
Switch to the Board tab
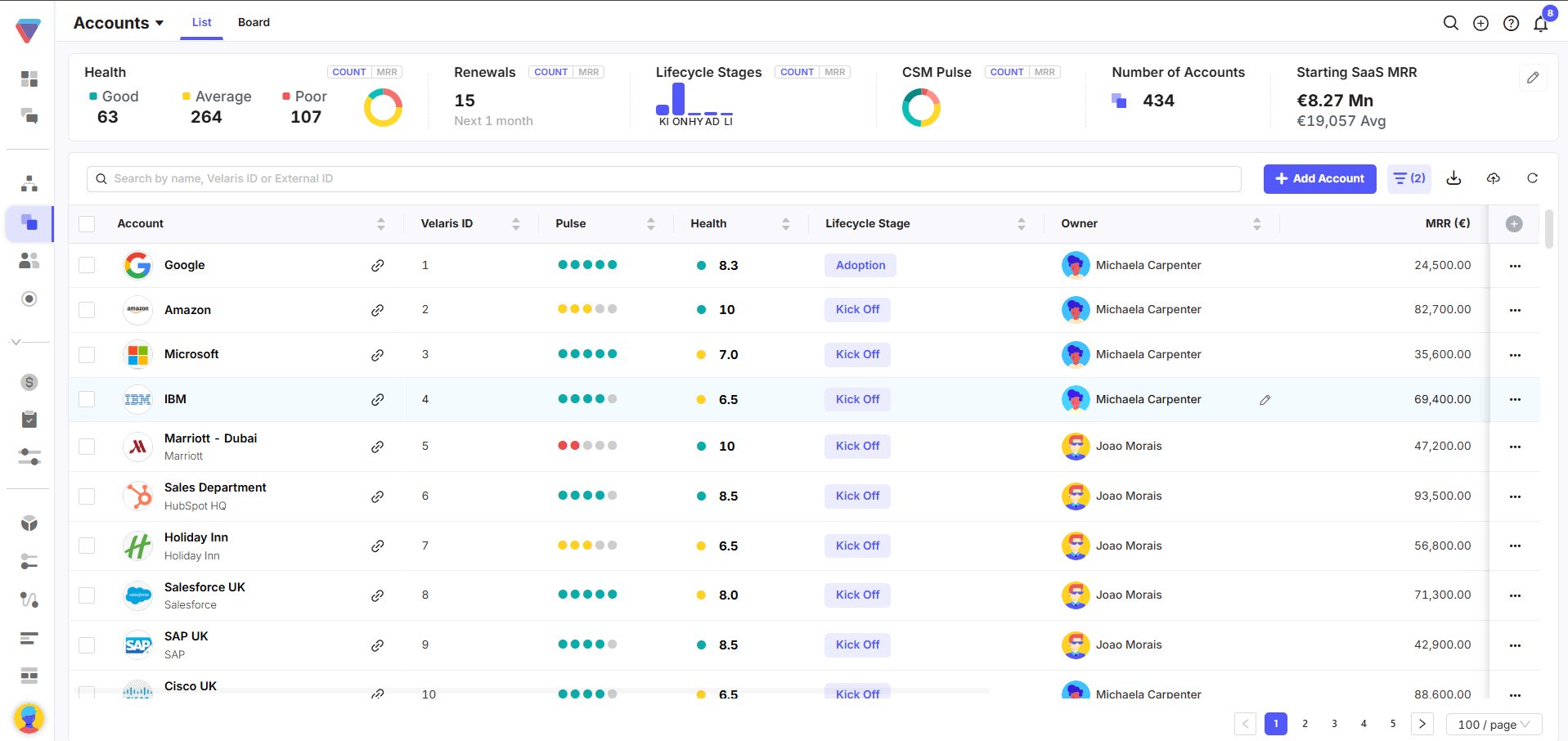pyautogui.click(x=254, y=22)
